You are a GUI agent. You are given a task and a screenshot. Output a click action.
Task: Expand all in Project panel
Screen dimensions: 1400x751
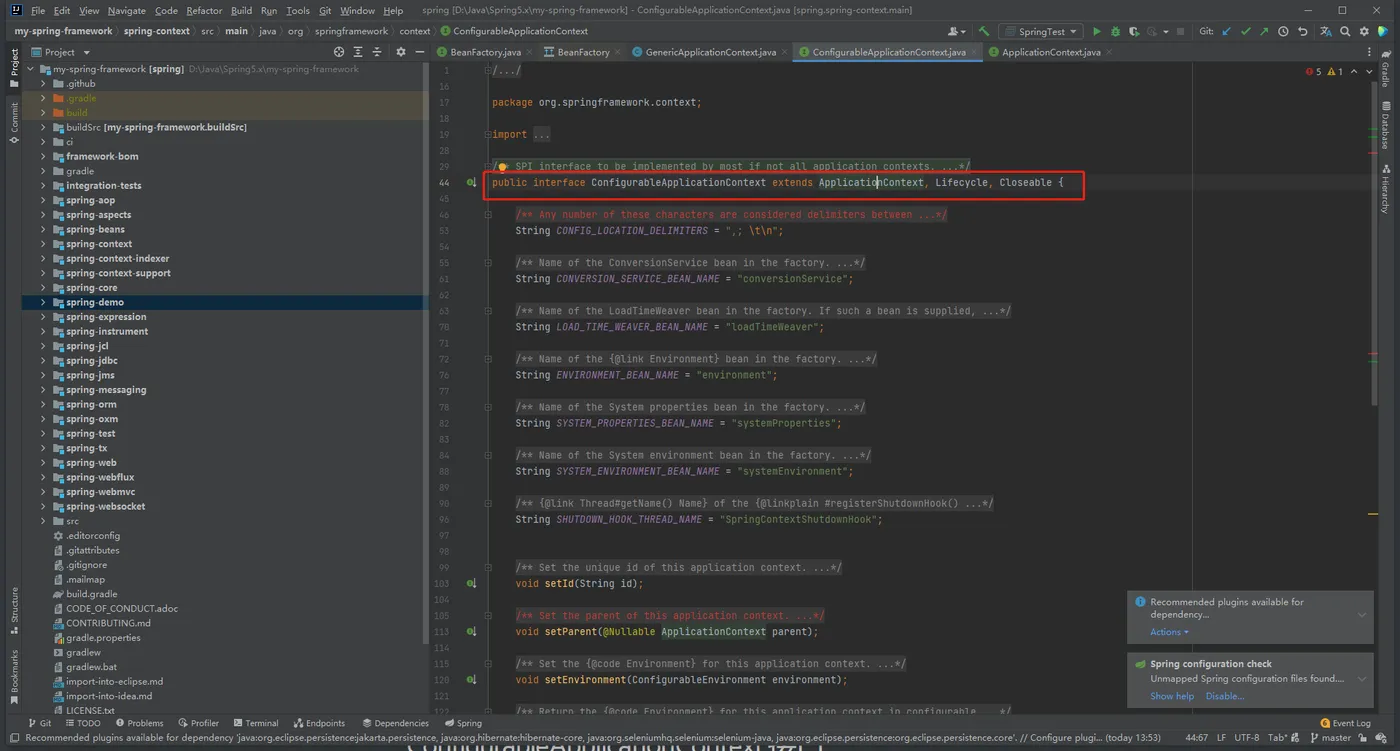point(358,52)
